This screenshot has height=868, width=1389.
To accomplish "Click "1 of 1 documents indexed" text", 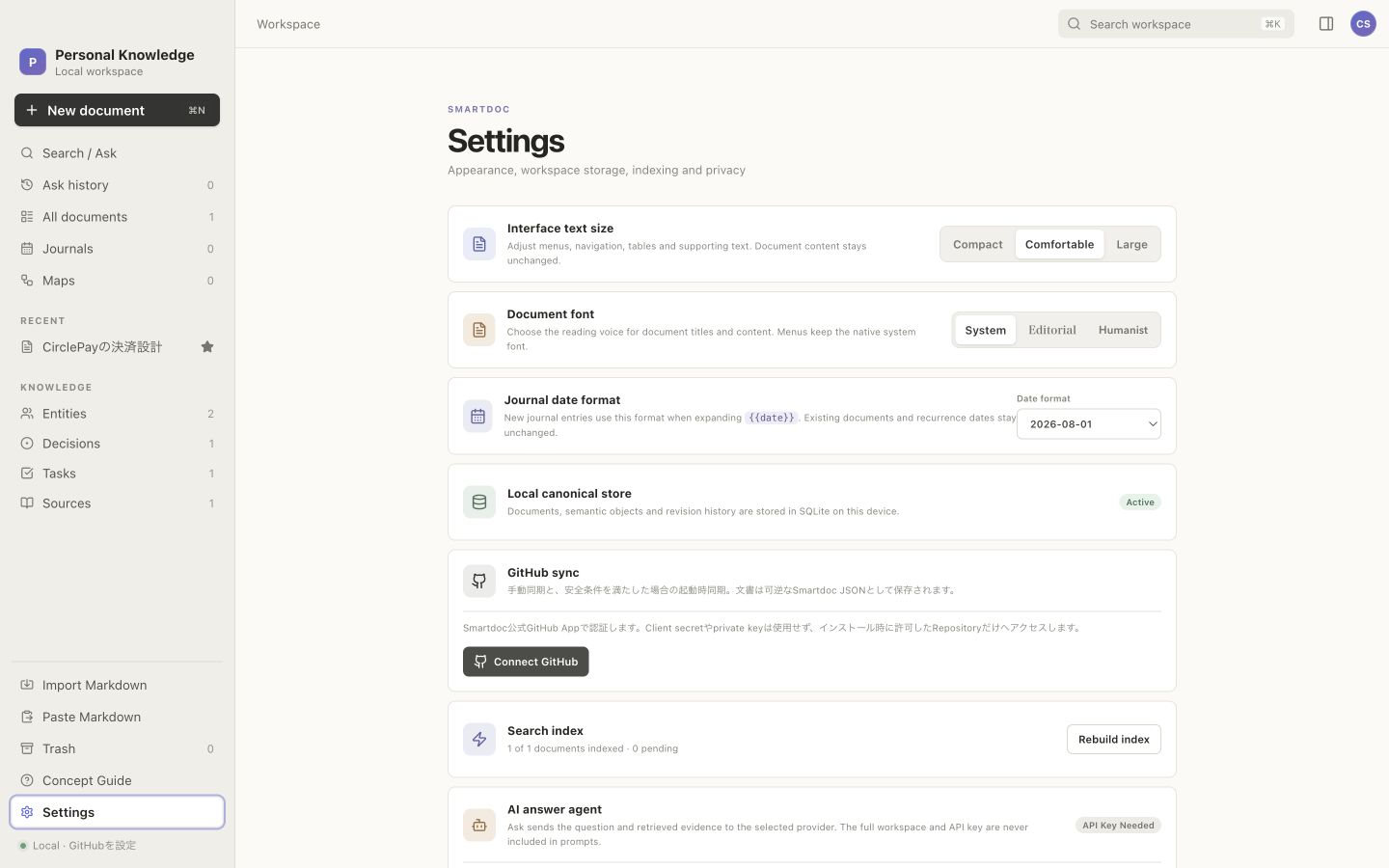I will (565, 748).
